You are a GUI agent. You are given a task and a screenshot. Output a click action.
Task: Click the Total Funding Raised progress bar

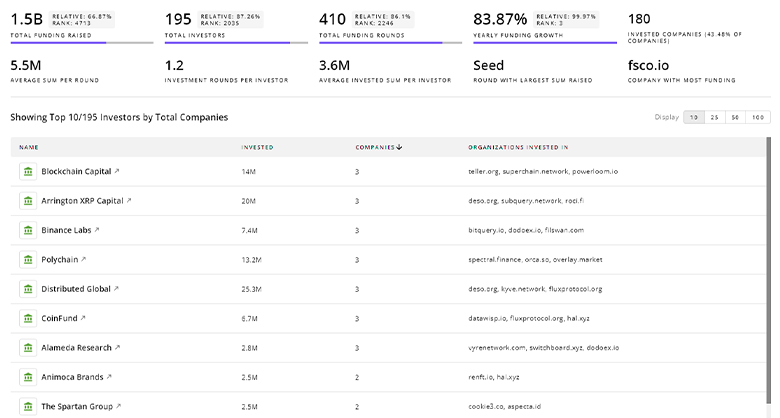point(82,43)
